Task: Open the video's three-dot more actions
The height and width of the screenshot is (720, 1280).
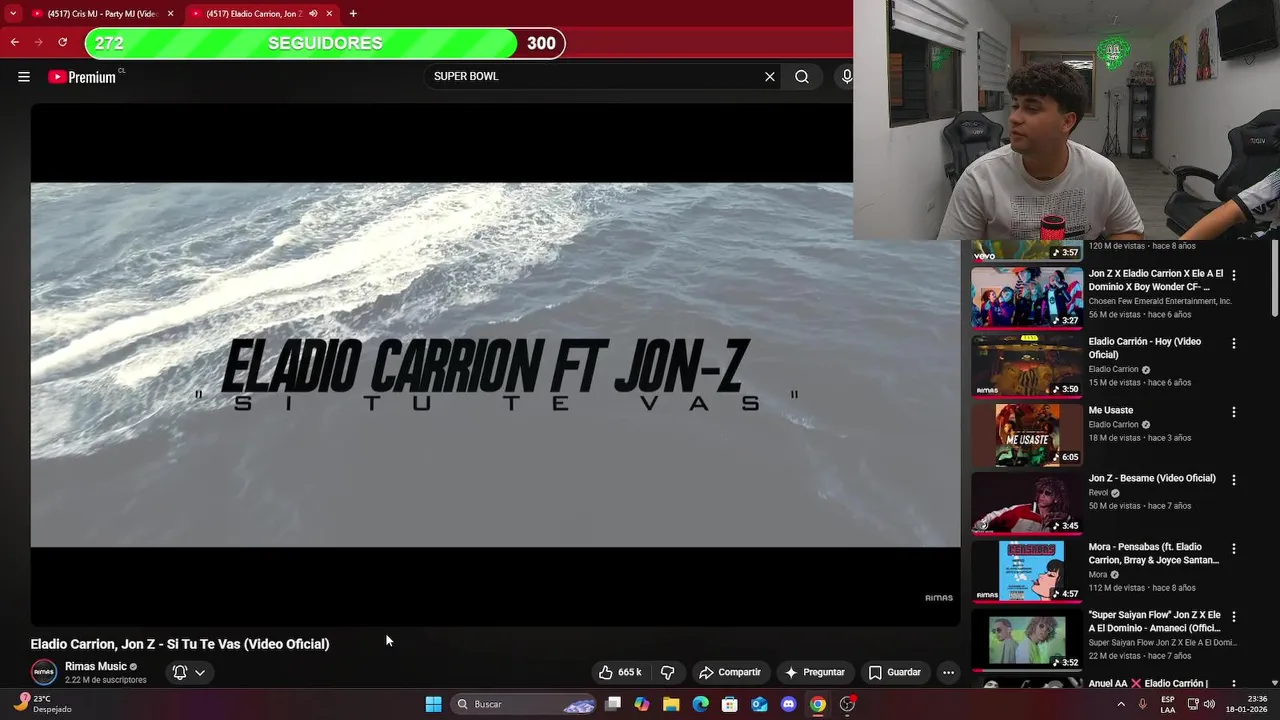Action: 948,672
